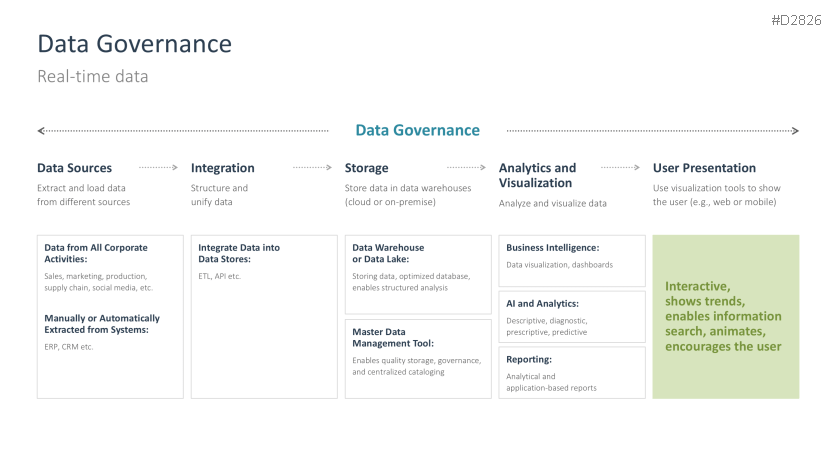Select the Storage stage heading
Viewport: 836px width, 470px height.
click(367, 168)
